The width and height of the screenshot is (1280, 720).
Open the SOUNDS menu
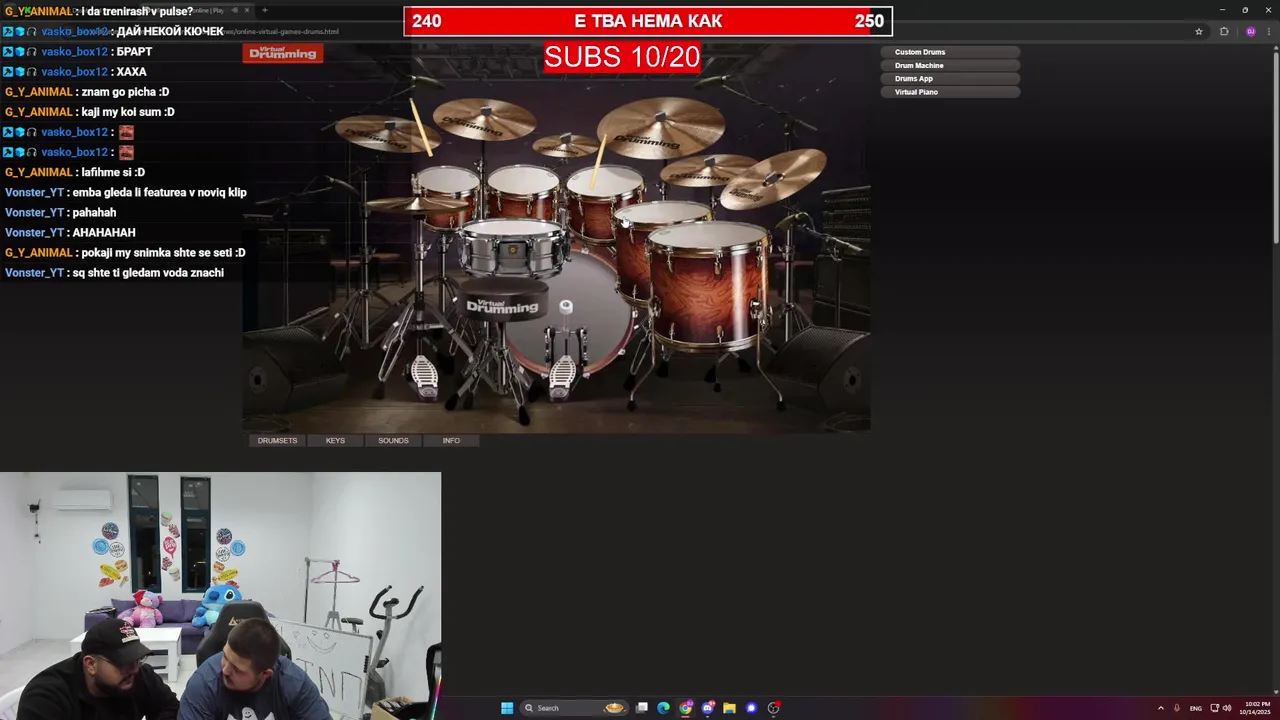tap(393, 440)
